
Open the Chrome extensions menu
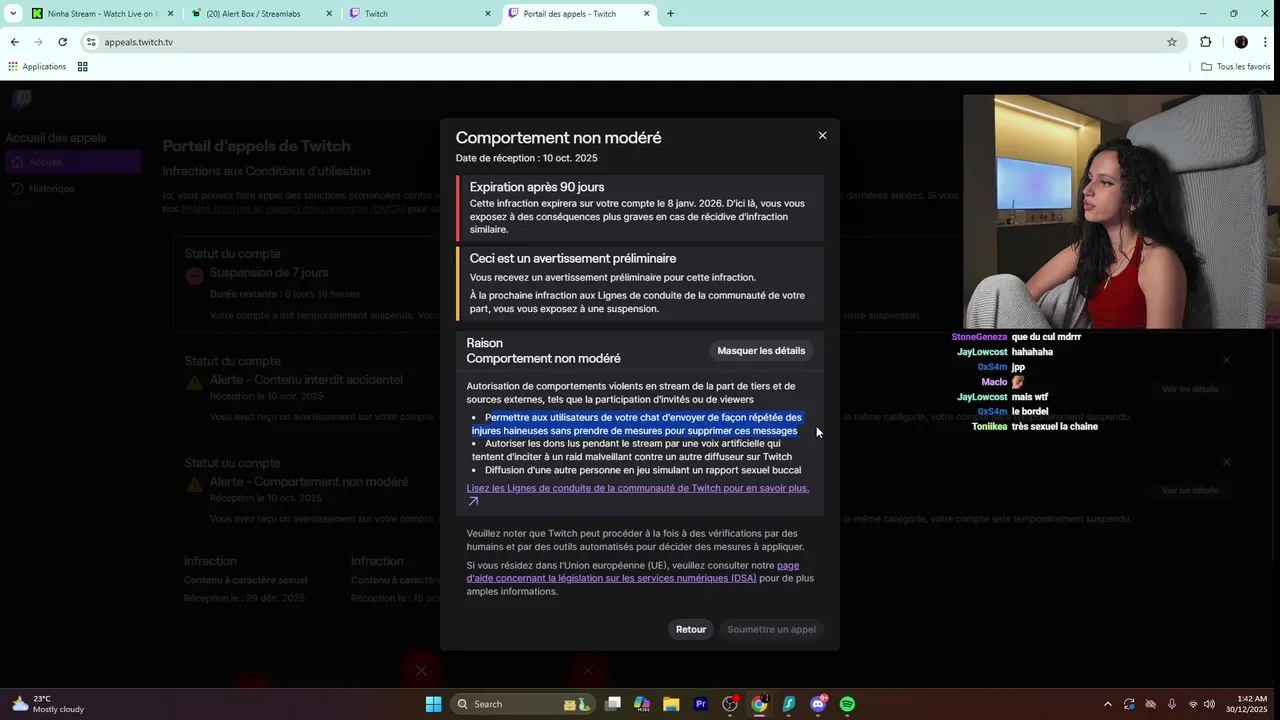1205,42
